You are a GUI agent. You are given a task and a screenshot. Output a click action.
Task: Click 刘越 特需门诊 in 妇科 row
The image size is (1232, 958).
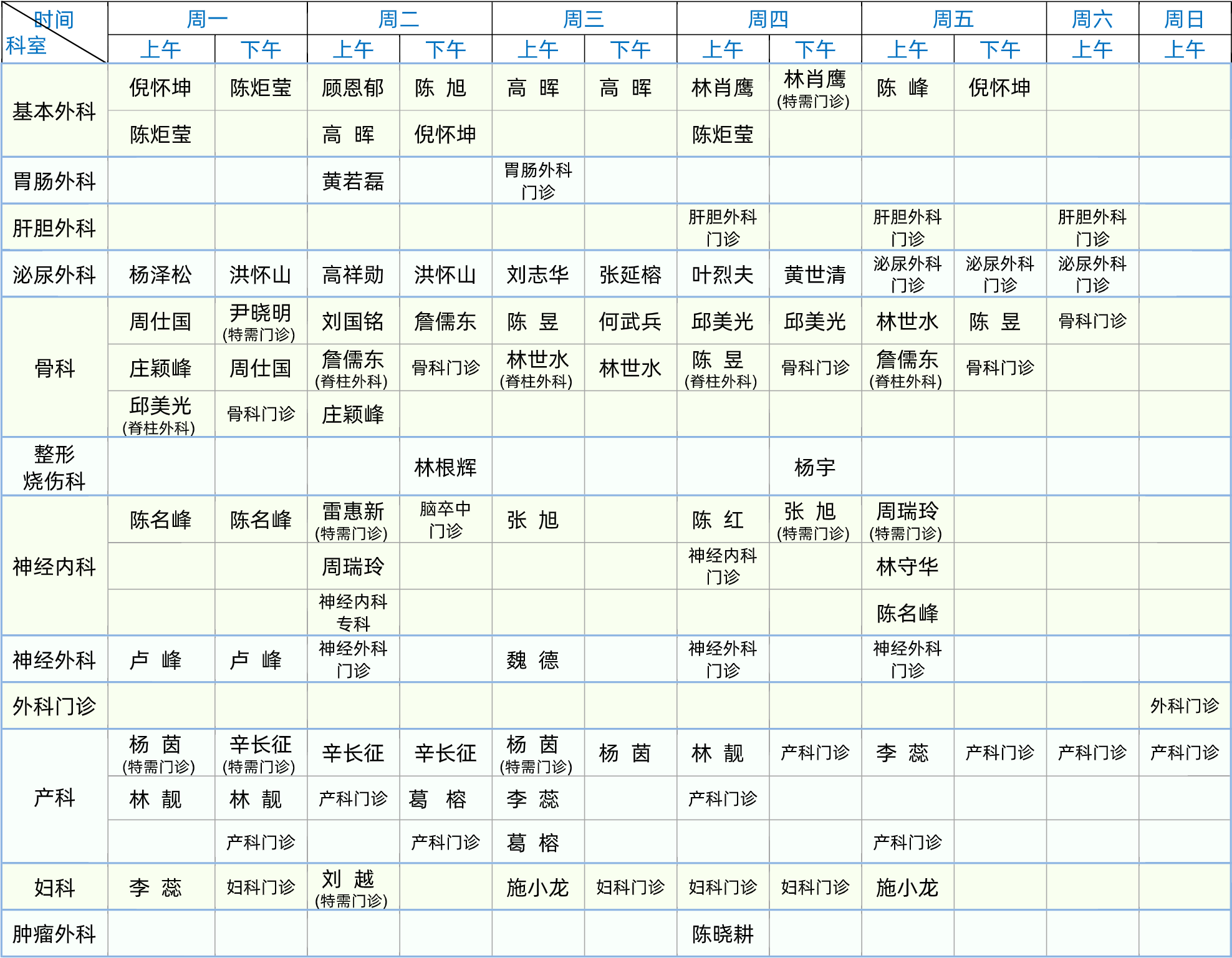[352, 888]
